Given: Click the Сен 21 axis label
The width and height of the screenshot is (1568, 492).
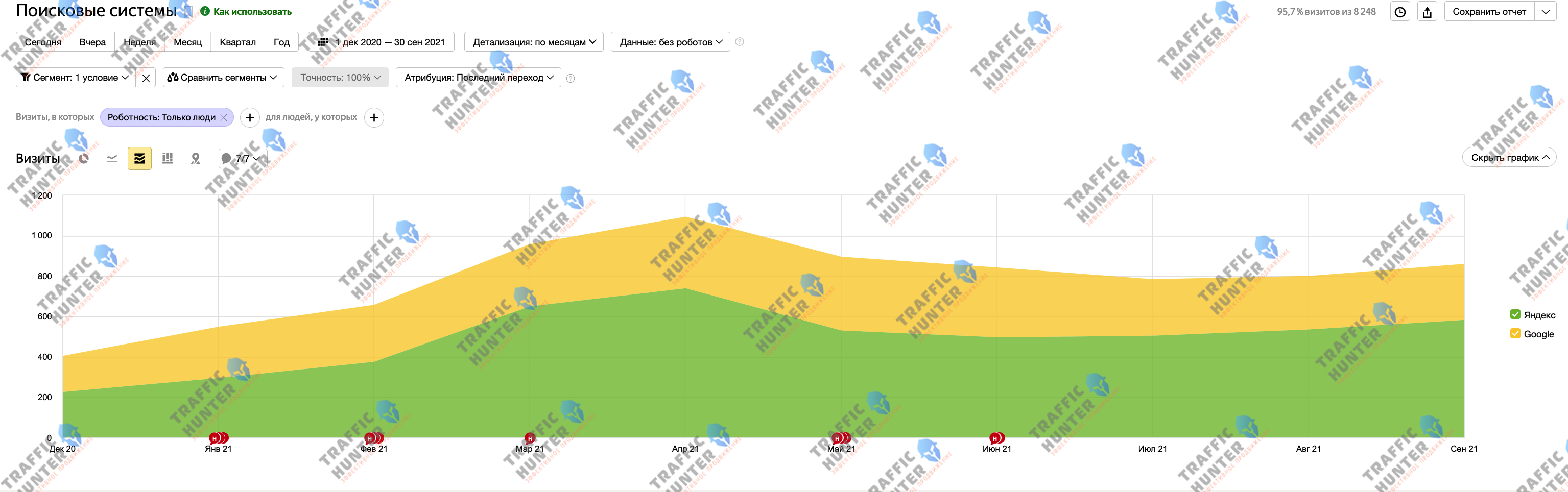Looking at the screenshot, I should (1464, 449).
